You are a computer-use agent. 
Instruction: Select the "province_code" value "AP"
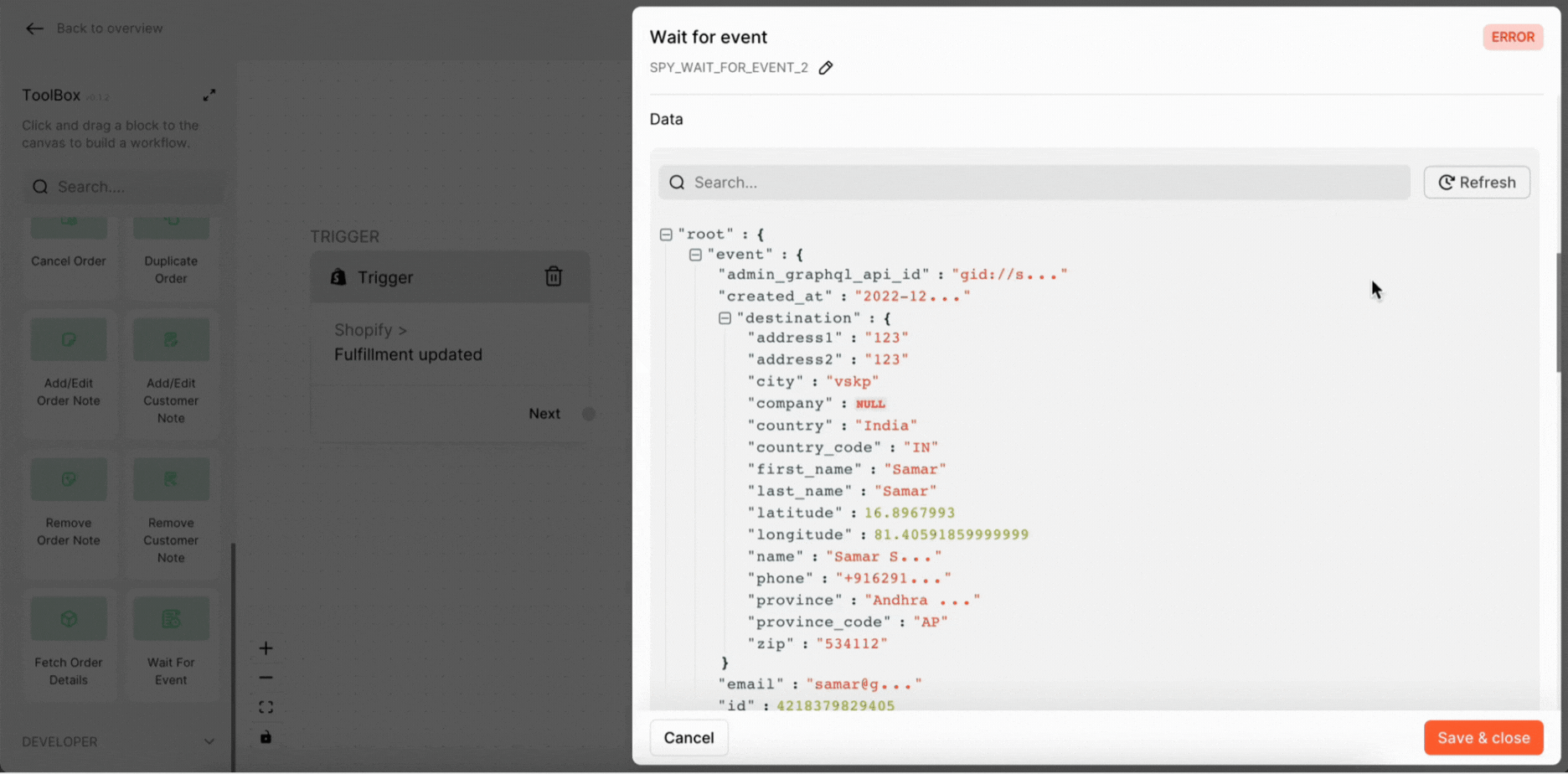pyautogui.click(x=930, y=622)
